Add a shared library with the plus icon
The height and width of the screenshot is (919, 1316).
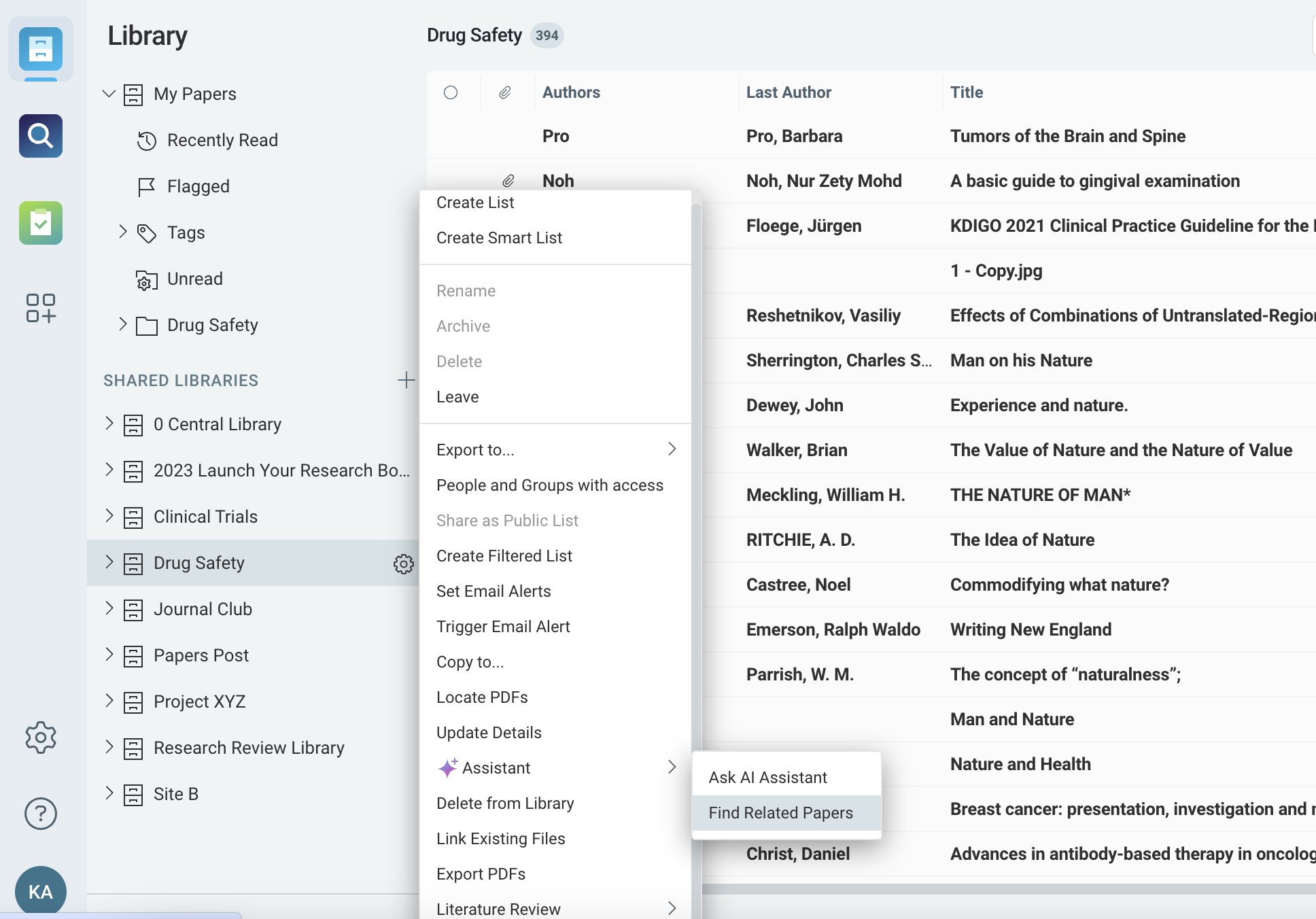coord(406,380)
